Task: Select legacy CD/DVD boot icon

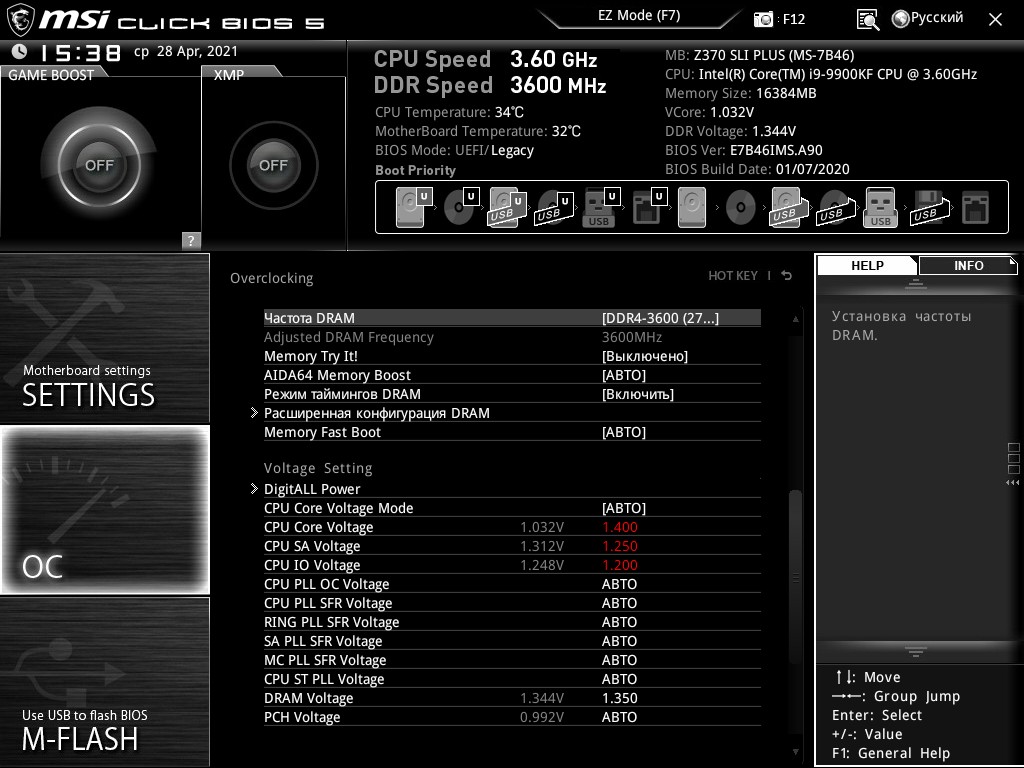Action: (x=741, y=207)
